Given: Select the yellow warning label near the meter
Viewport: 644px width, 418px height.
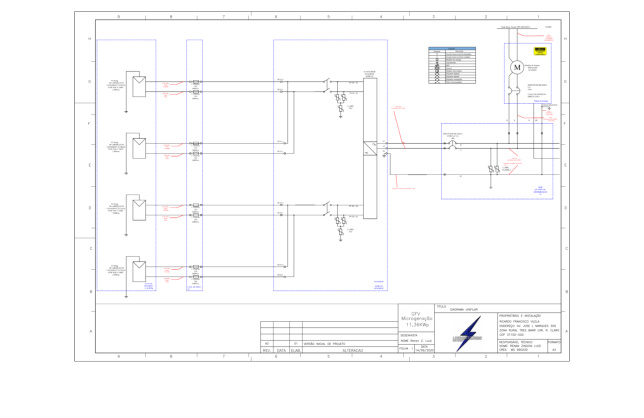Looking at the screenshot, I should [540, 51].
